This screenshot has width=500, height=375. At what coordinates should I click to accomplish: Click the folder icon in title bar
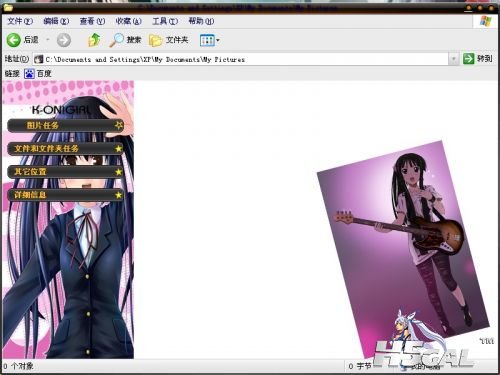[x=8, y=7]
